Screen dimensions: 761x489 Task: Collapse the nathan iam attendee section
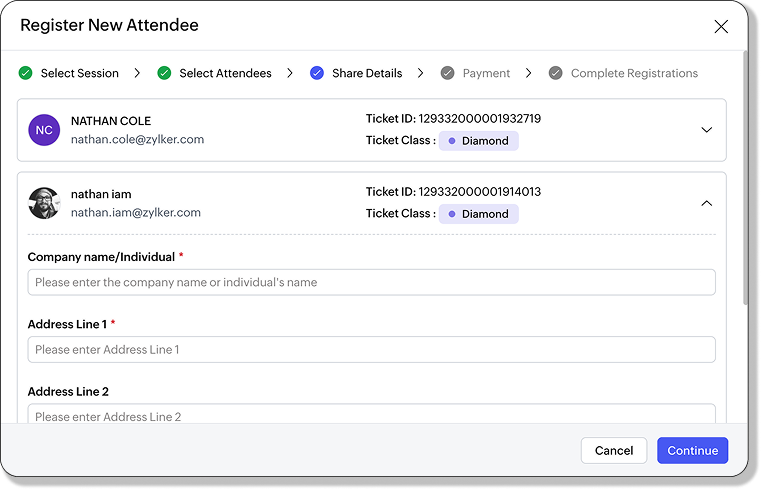(706, 203)
